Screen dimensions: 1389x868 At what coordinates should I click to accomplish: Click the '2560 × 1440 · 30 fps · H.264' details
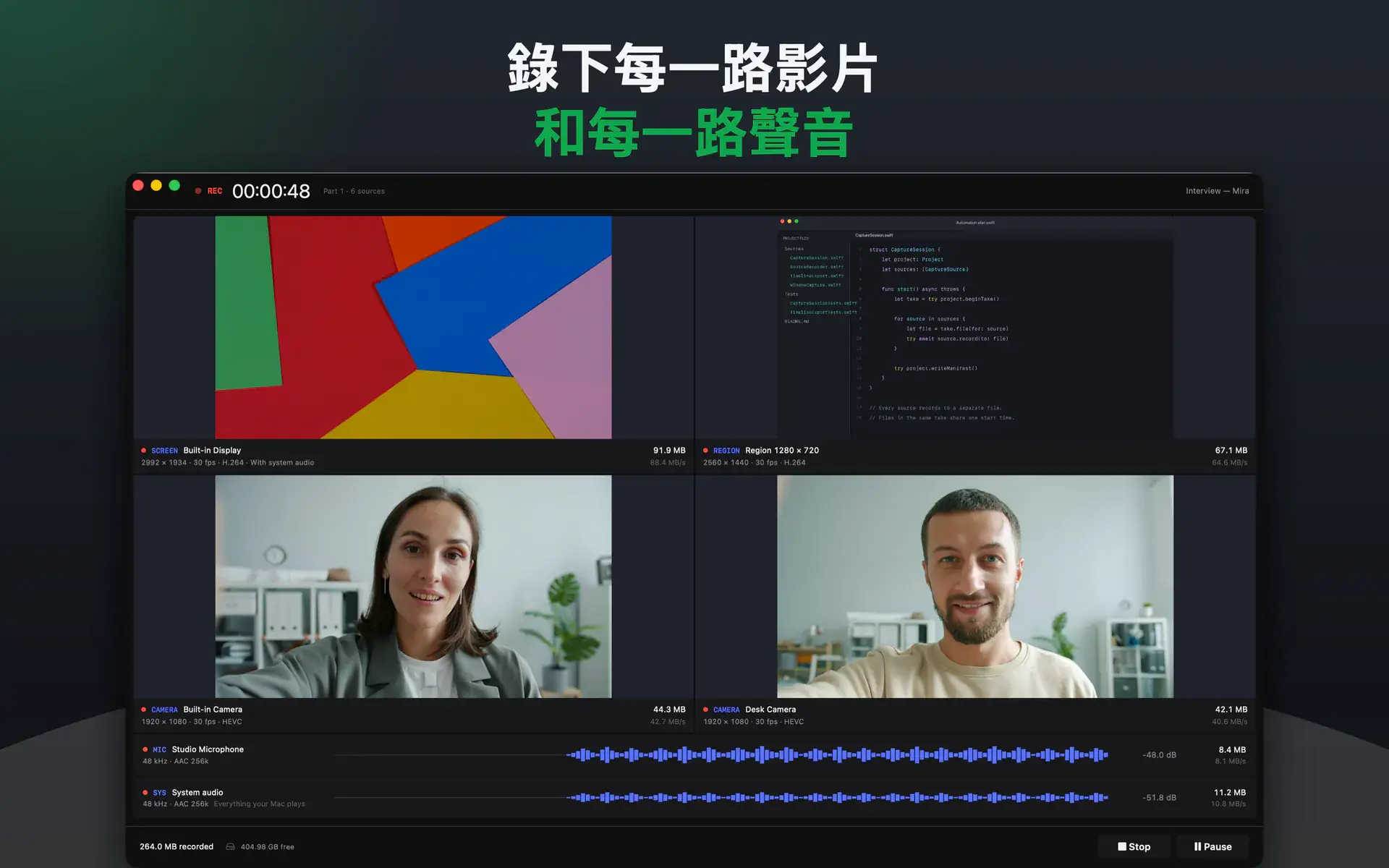click(755, 462)
